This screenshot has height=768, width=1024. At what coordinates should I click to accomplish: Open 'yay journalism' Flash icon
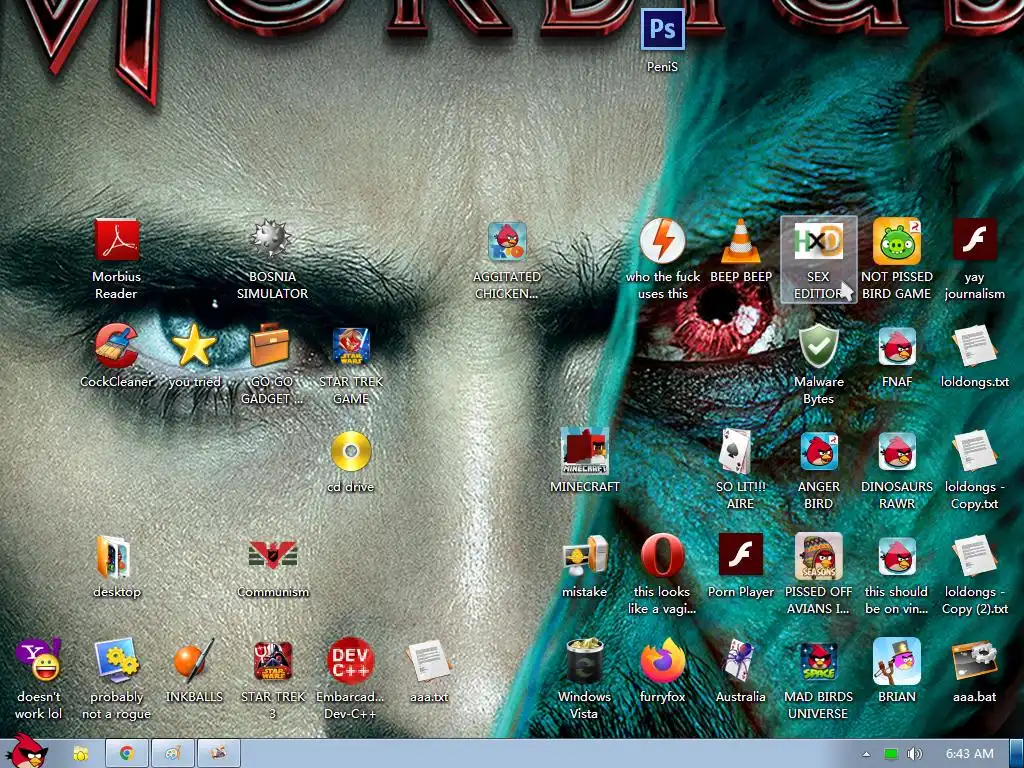click(974, 239)
